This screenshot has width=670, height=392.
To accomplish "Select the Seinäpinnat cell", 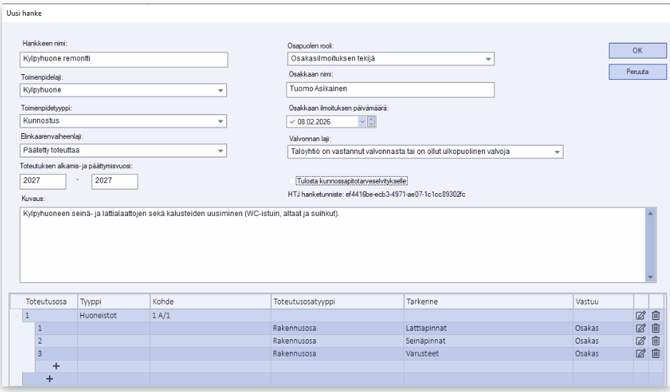I will [x=488, y=341].
